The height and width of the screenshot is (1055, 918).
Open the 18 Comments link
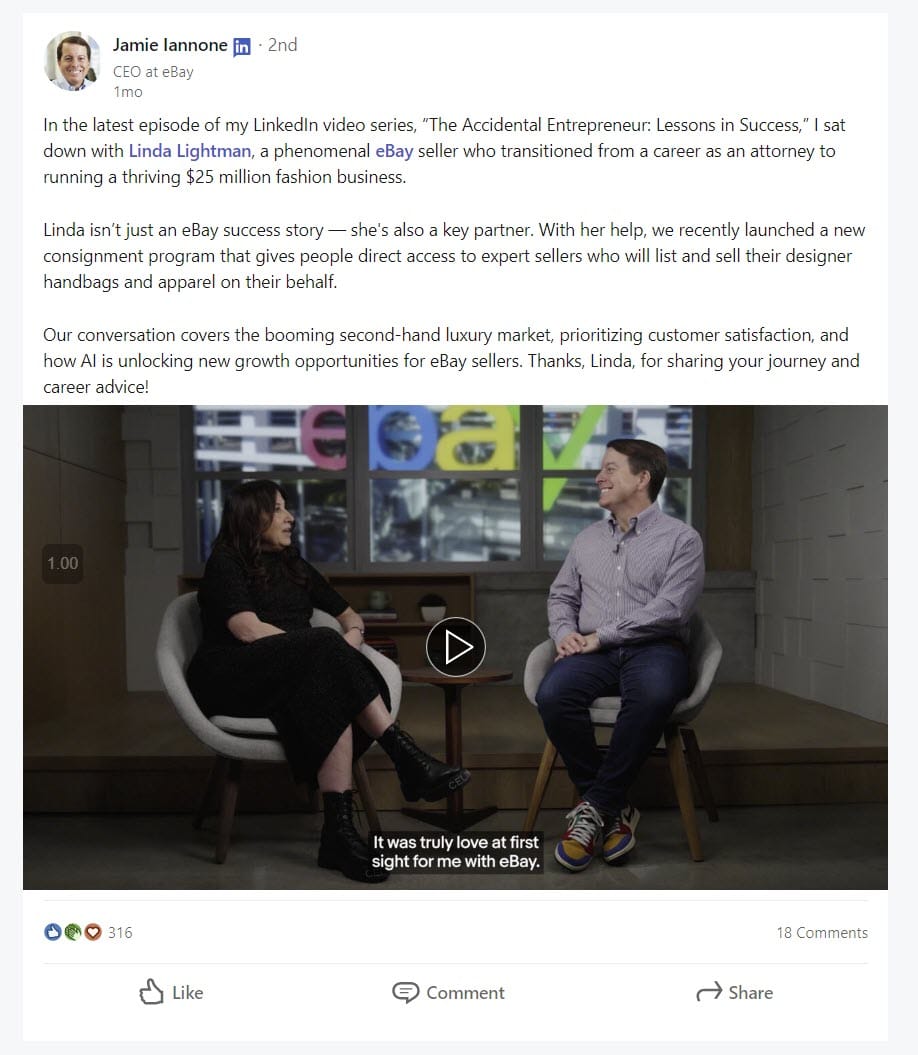tap(822, 933)
